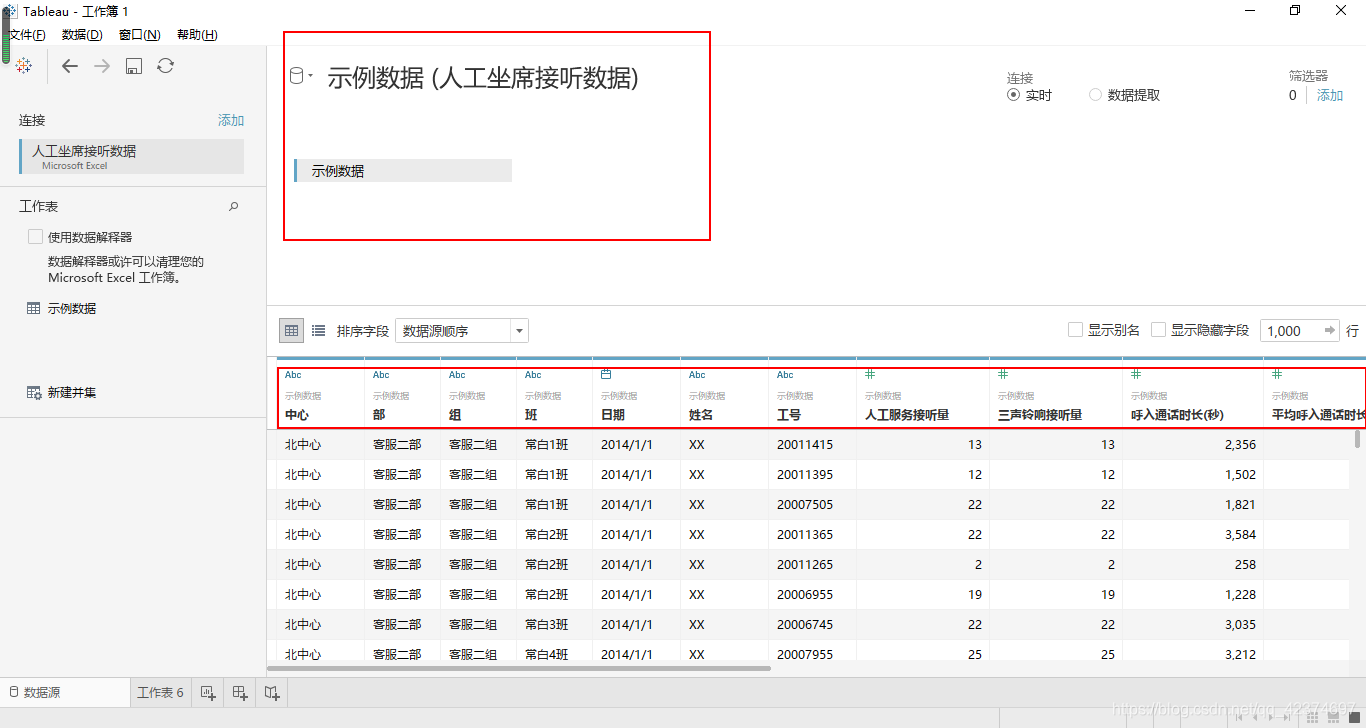Select the 实时 connection radio button
1366x728 pixels.
click(x=1013, y=95)
